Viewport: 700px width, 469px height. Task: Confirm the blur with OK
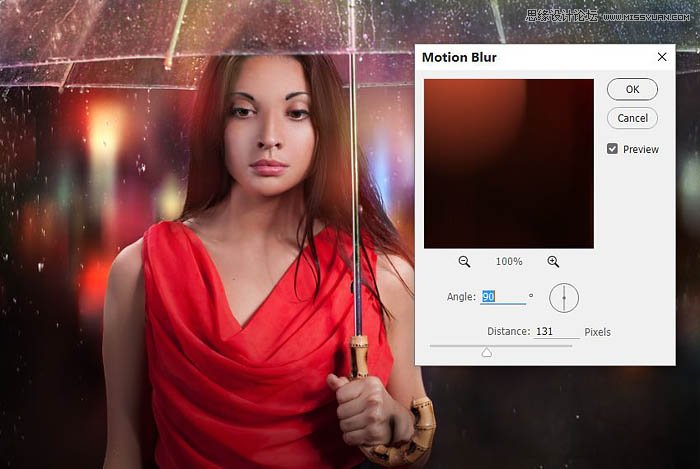pyautogui.click(x=632, y=89)
